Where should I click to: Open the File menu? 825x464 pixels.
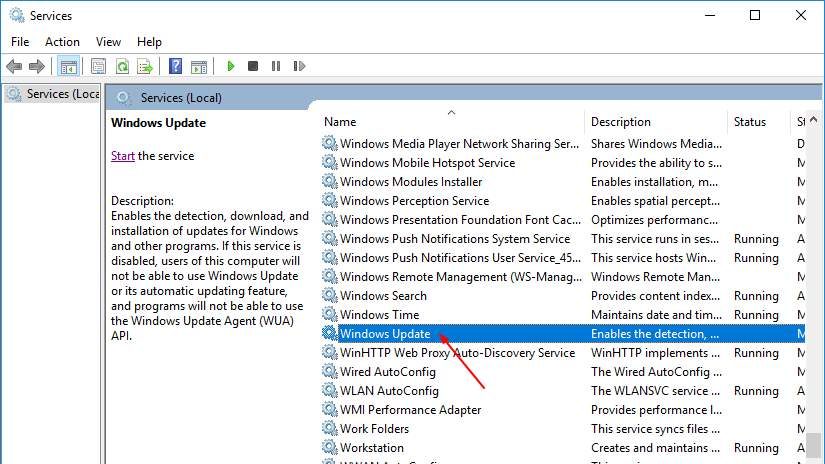click(20, 42)
